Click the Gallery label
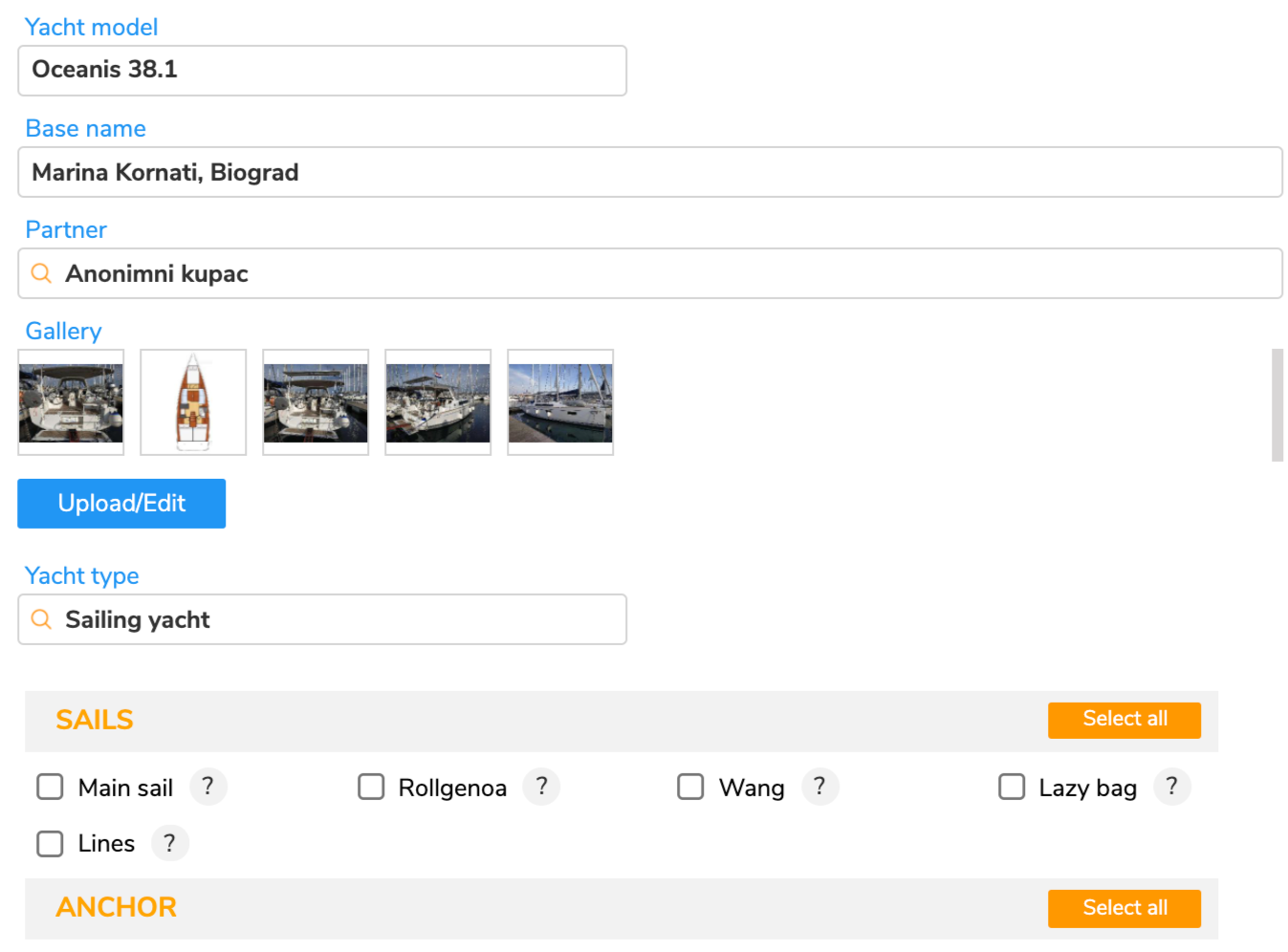The width and height of the screenshot is (1288, 952). tap(63, 331)
